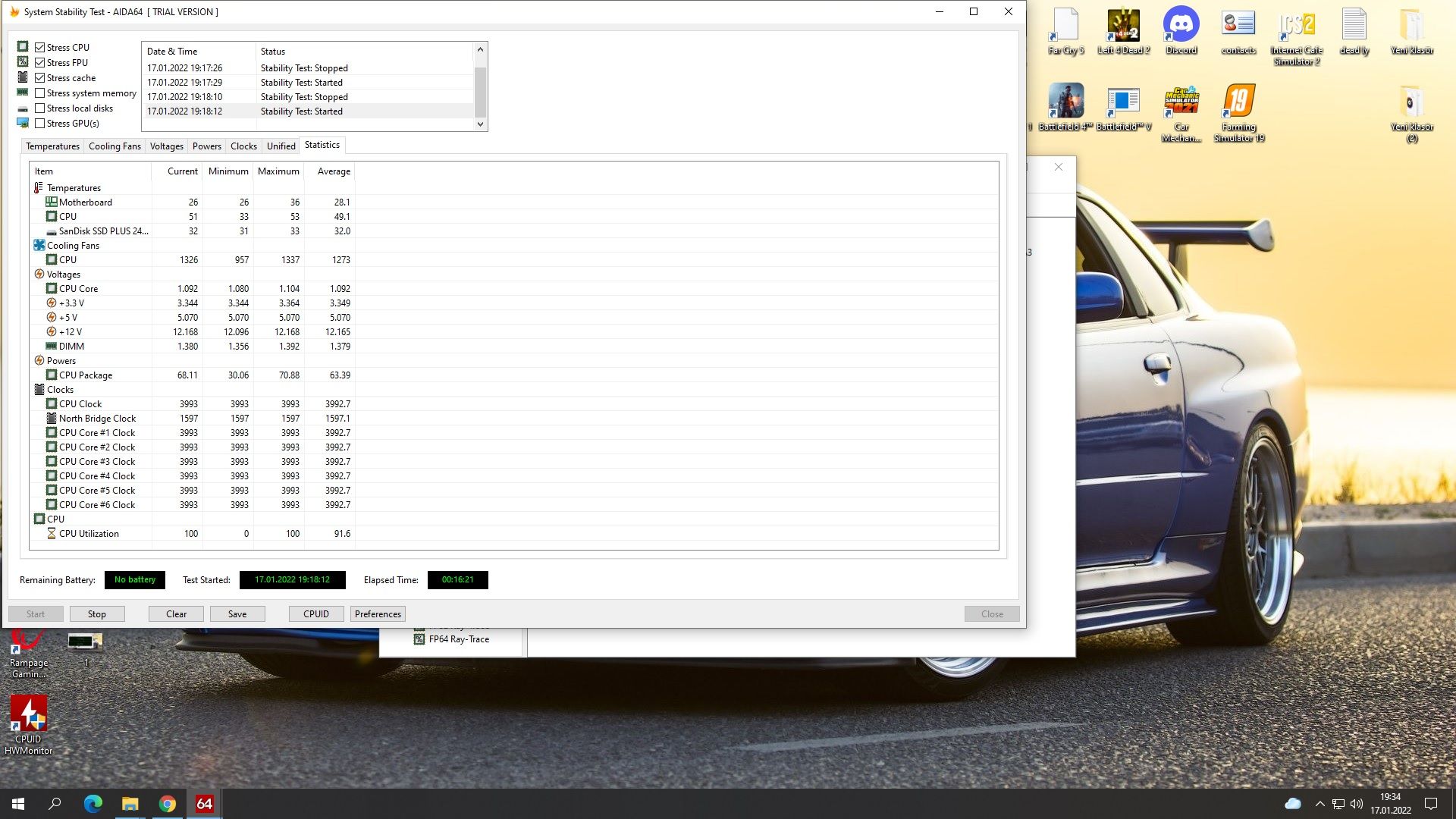Click taskbar volume speaker icon

click(x=1357, y=804)
